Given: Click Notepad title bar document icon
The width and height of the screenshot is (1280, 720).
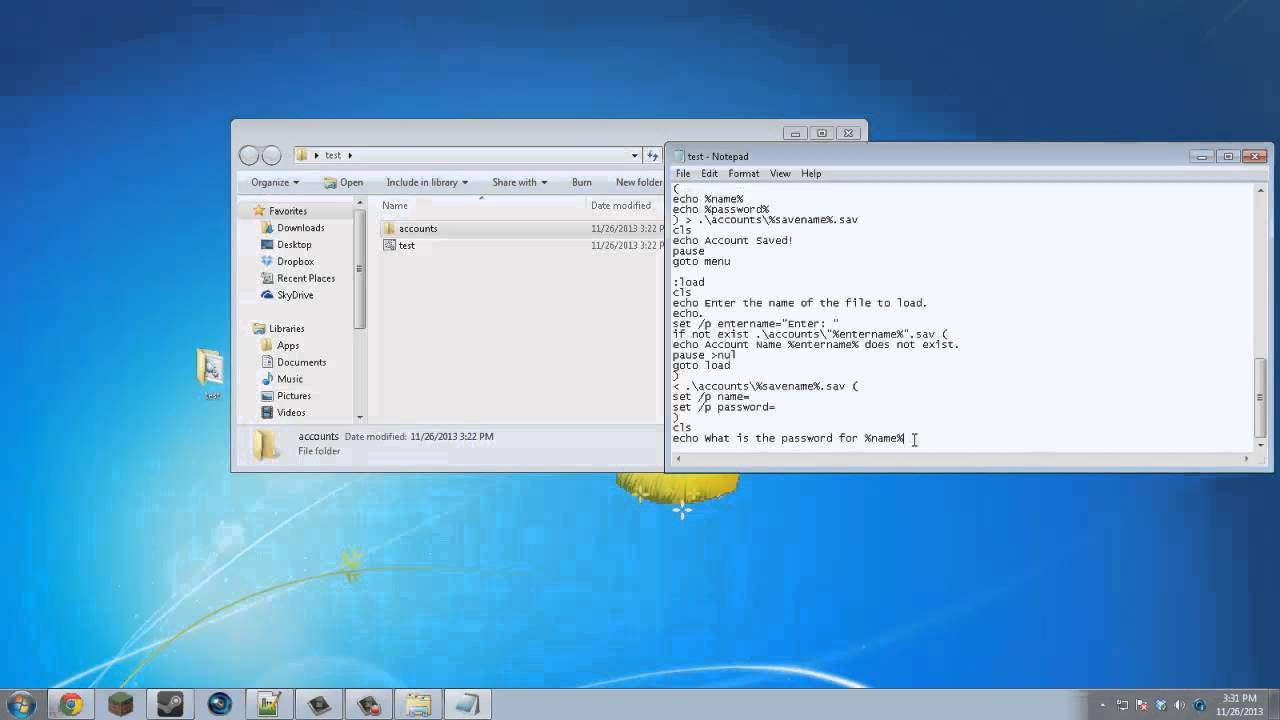Looking at the screenshot, I should pyautogui.click(x=679, y=156).
